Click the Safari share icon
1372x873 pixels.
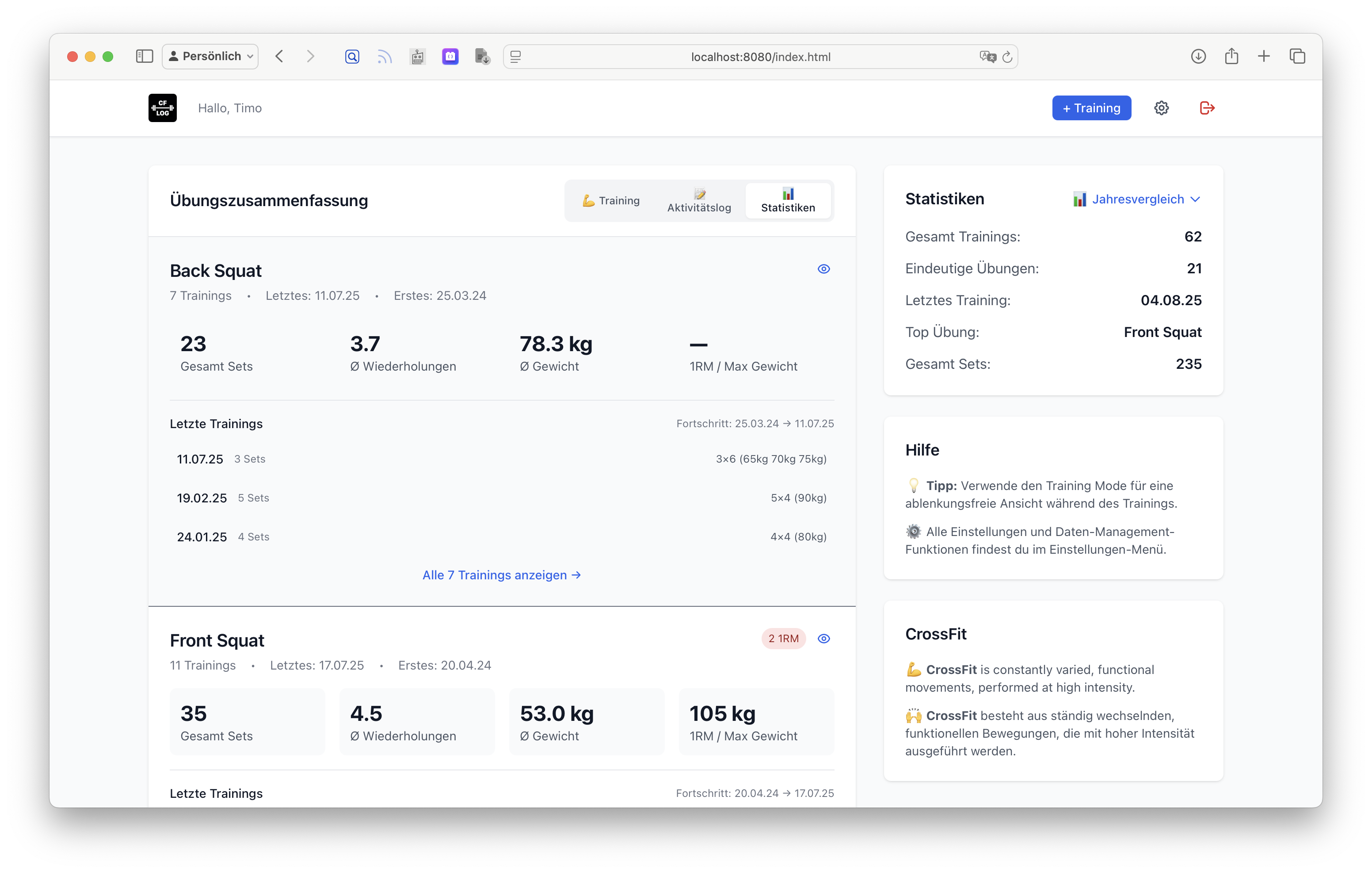[1231, 57]
